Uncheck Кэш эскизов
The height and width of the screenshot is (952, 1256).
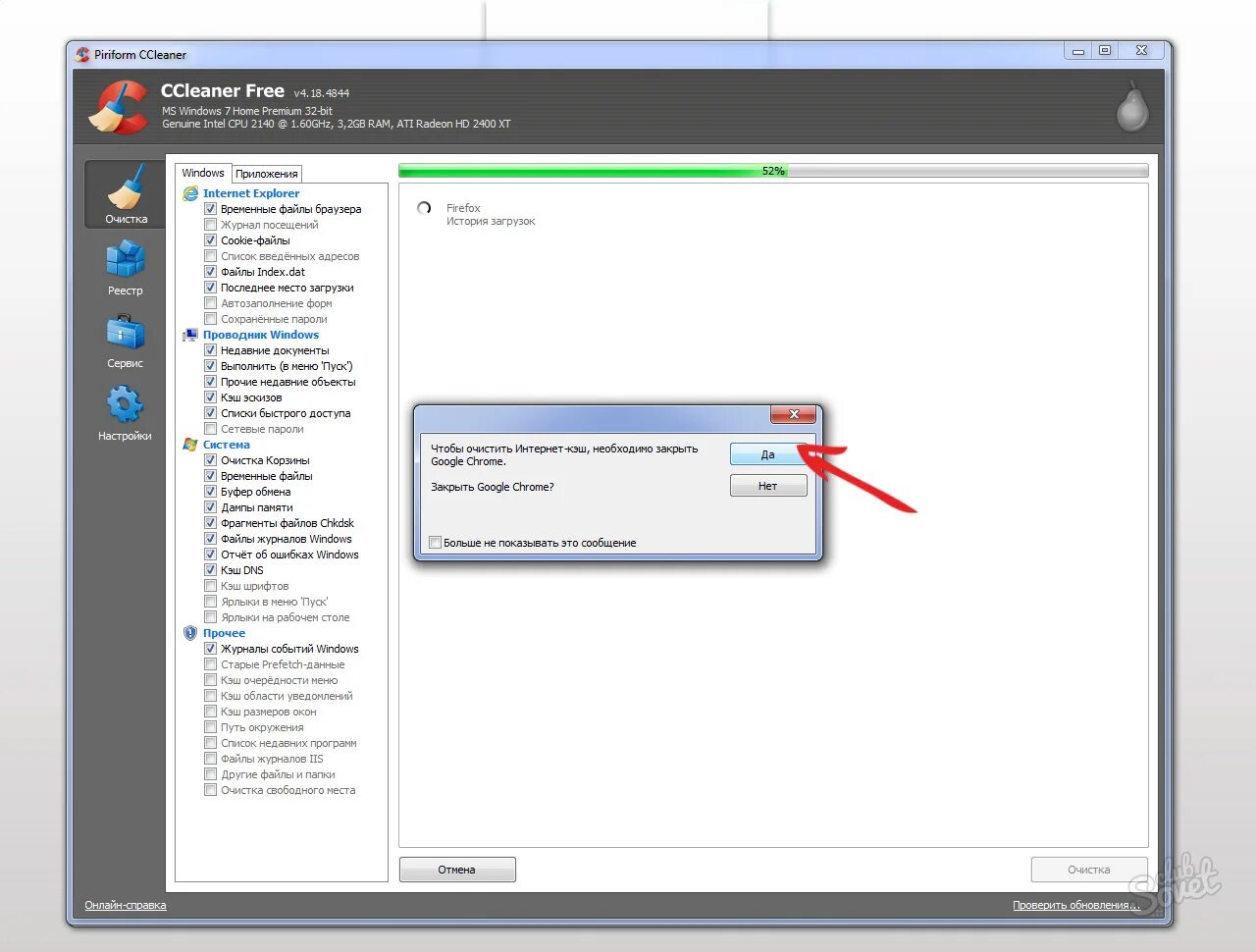coord(210,397)
